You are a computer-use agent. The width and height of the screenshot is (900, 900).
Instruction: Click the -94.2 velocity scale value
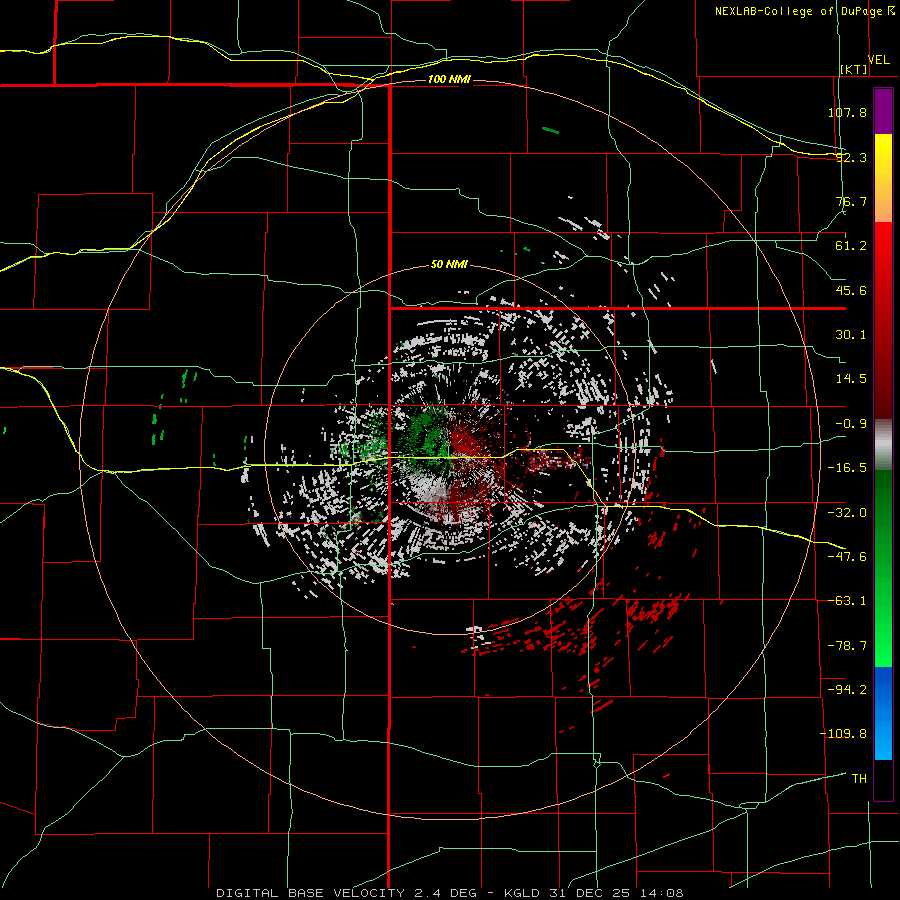(847, 689)
